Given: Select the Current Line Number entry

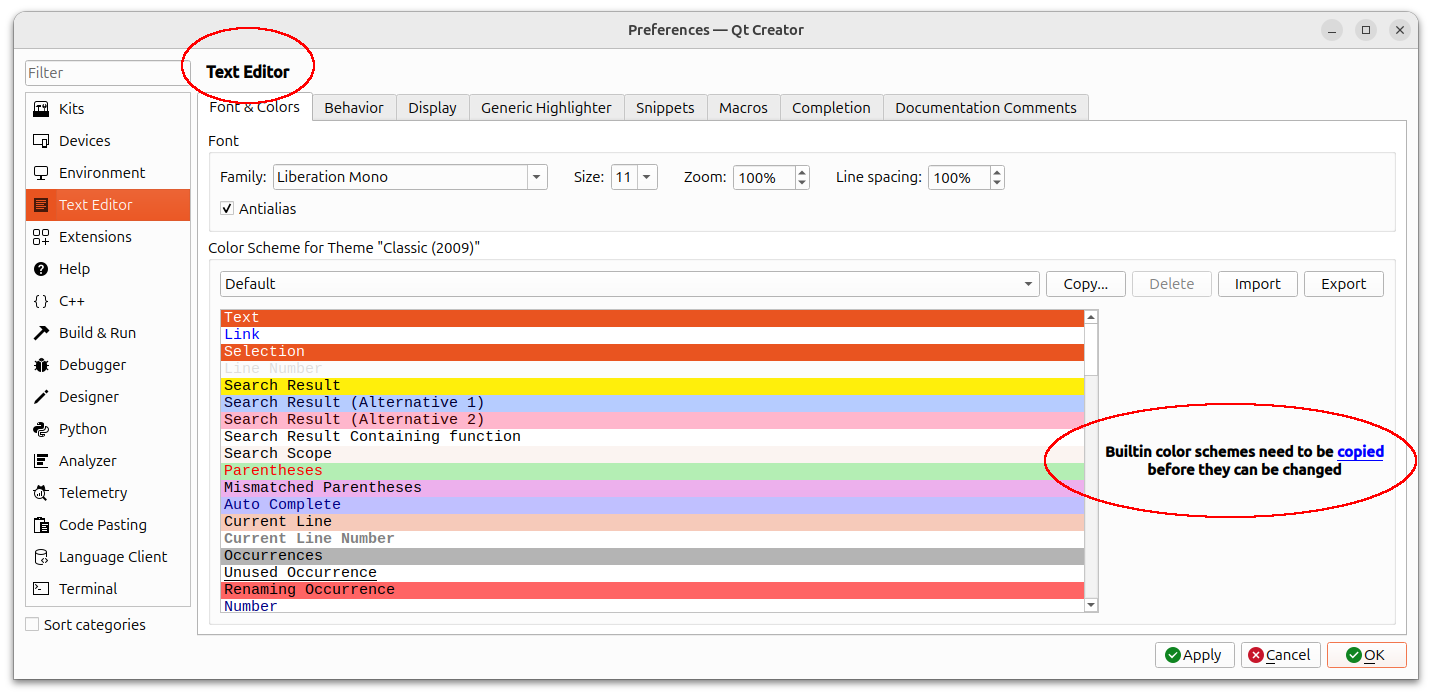Looking at the screenshot, I should [652, 539].
